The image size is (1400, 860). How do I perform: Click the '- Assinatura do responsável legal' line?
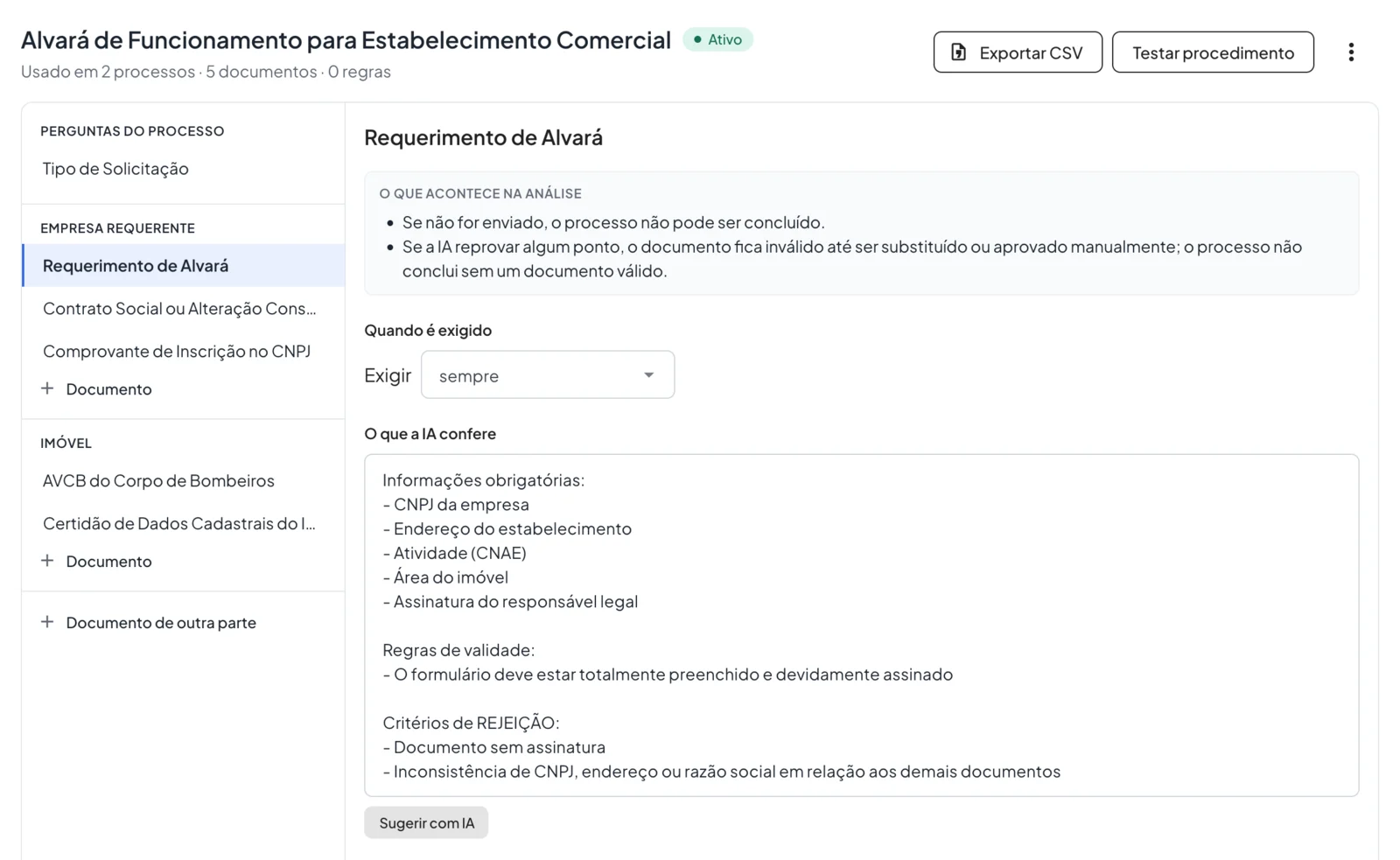pyautogui.click(x=510, y=602)
